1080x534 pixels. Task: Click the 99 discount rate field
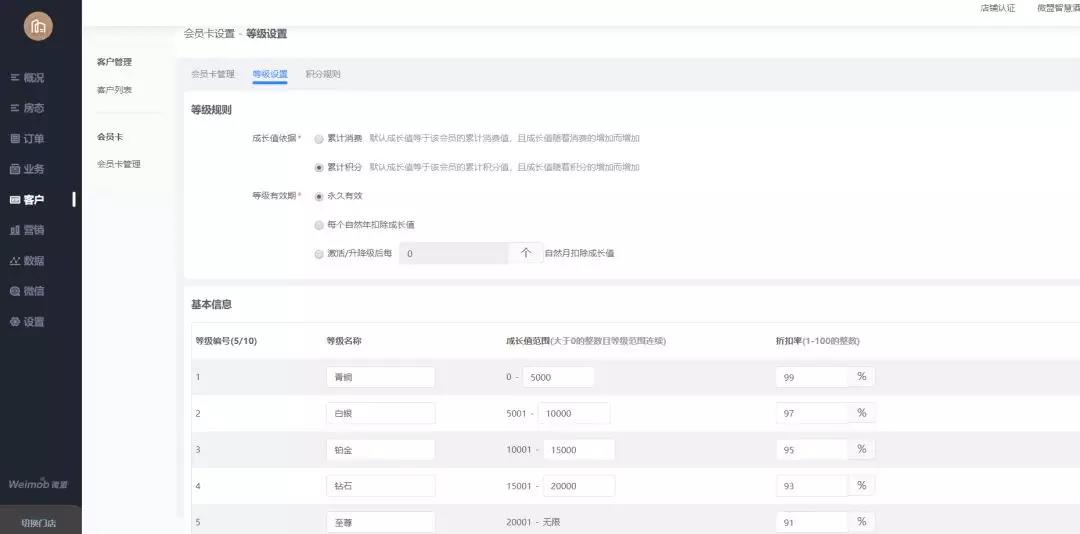pos(811,377)
